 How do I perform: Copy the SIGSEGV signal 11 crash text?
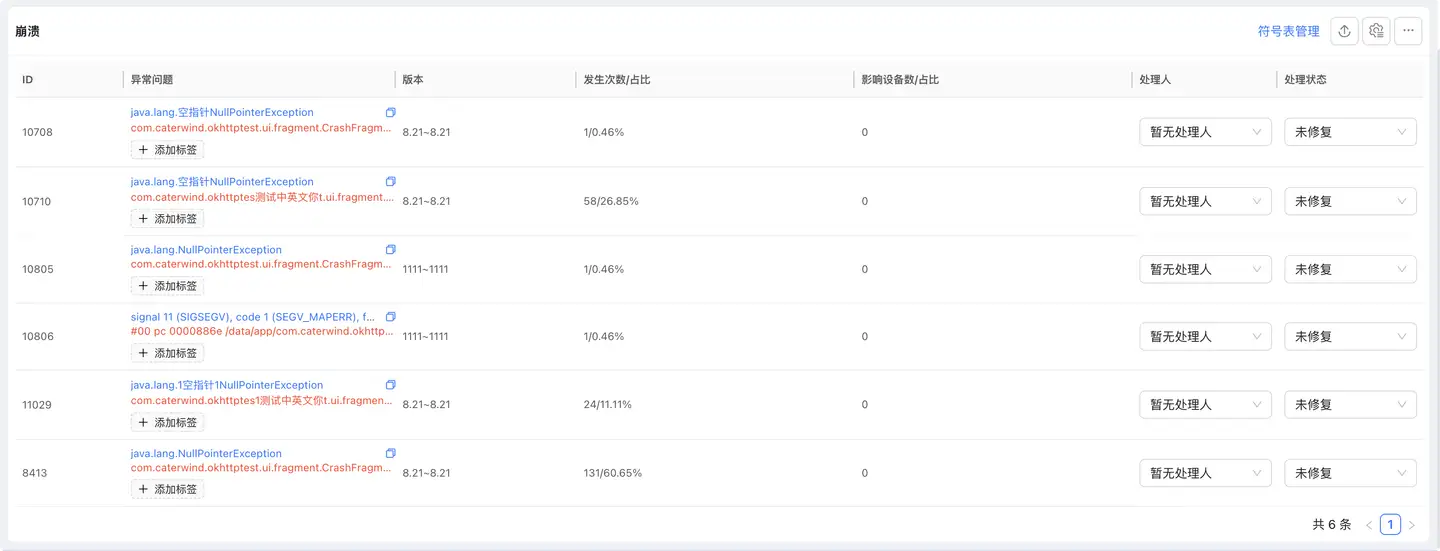[x=391, y=317]
